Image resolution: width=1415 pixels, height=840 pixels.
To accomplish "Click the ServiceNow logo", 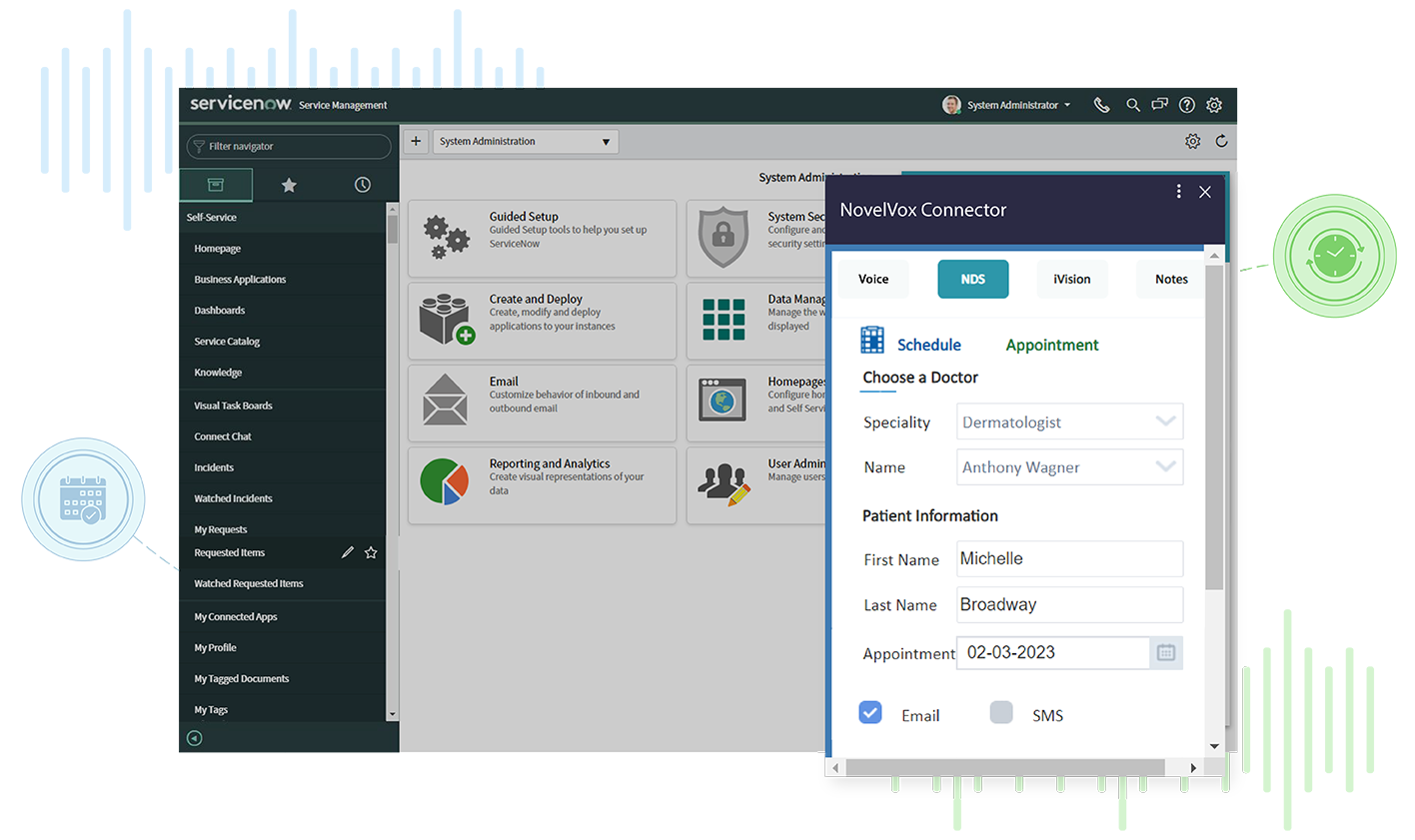I will tap(241, 104).
